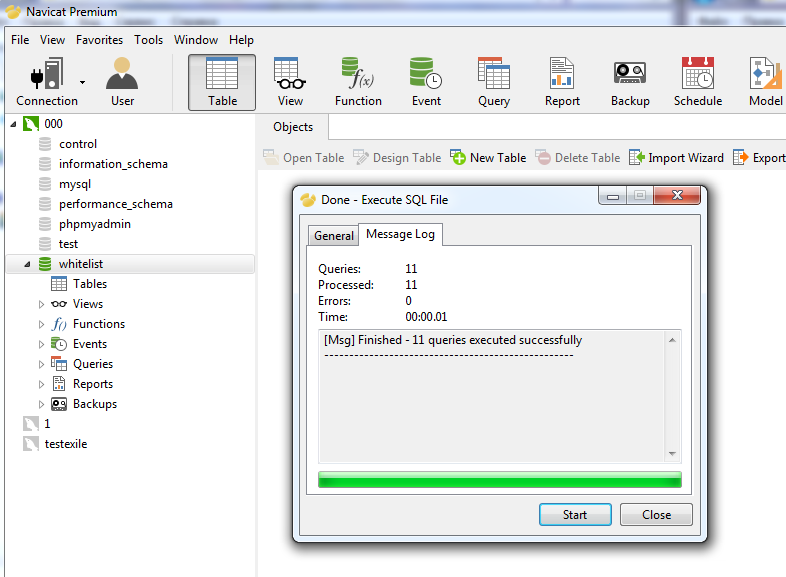This screenshot has width=786, height=577.
Task: Expand the Reports tree node
Action: [42, 384]
